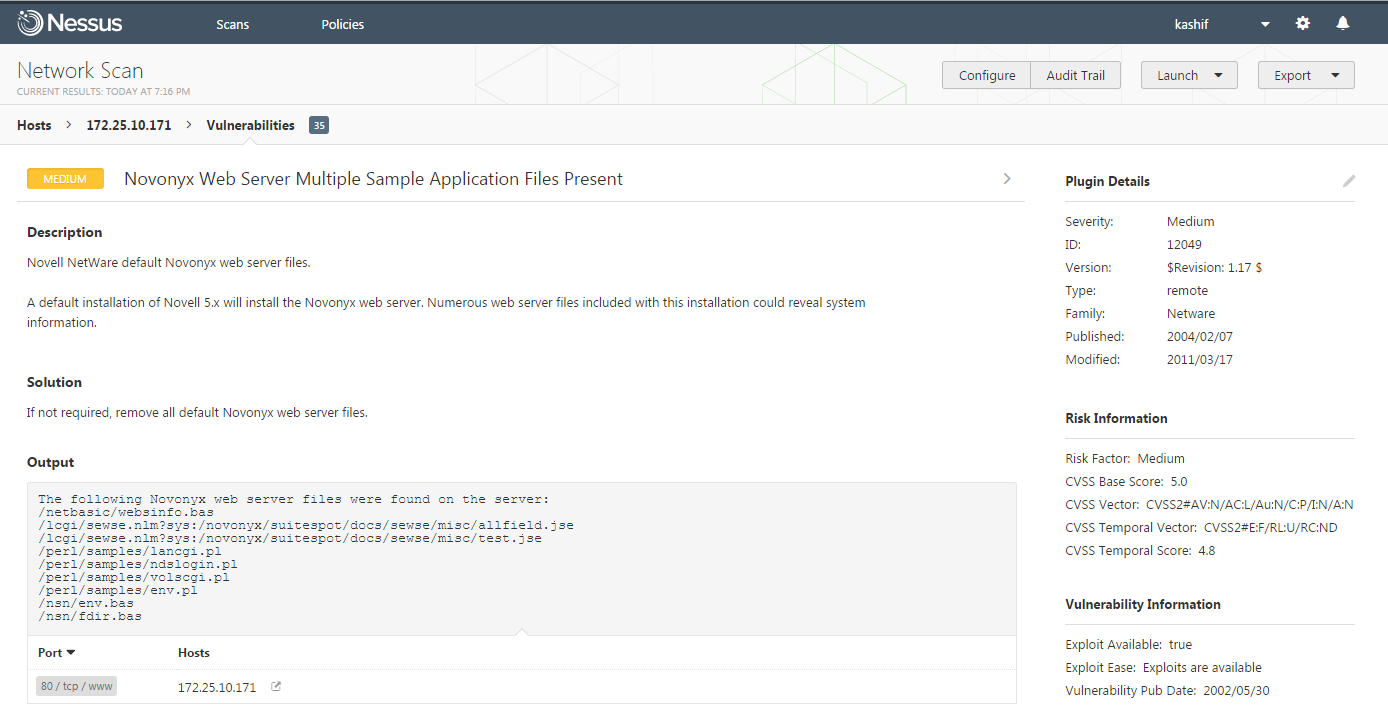The image size is (1388, 709).
Task: Click the Hosts column header
Action: click(194, 653)
